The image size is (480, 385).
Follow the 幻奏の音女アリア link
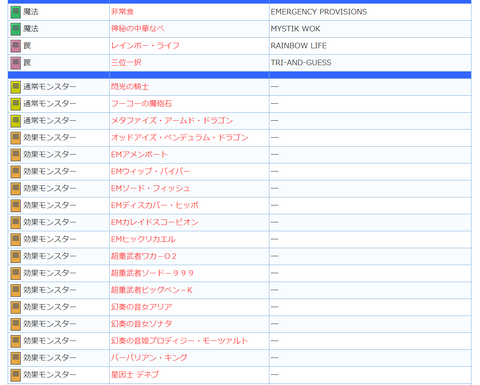[142, 307]
